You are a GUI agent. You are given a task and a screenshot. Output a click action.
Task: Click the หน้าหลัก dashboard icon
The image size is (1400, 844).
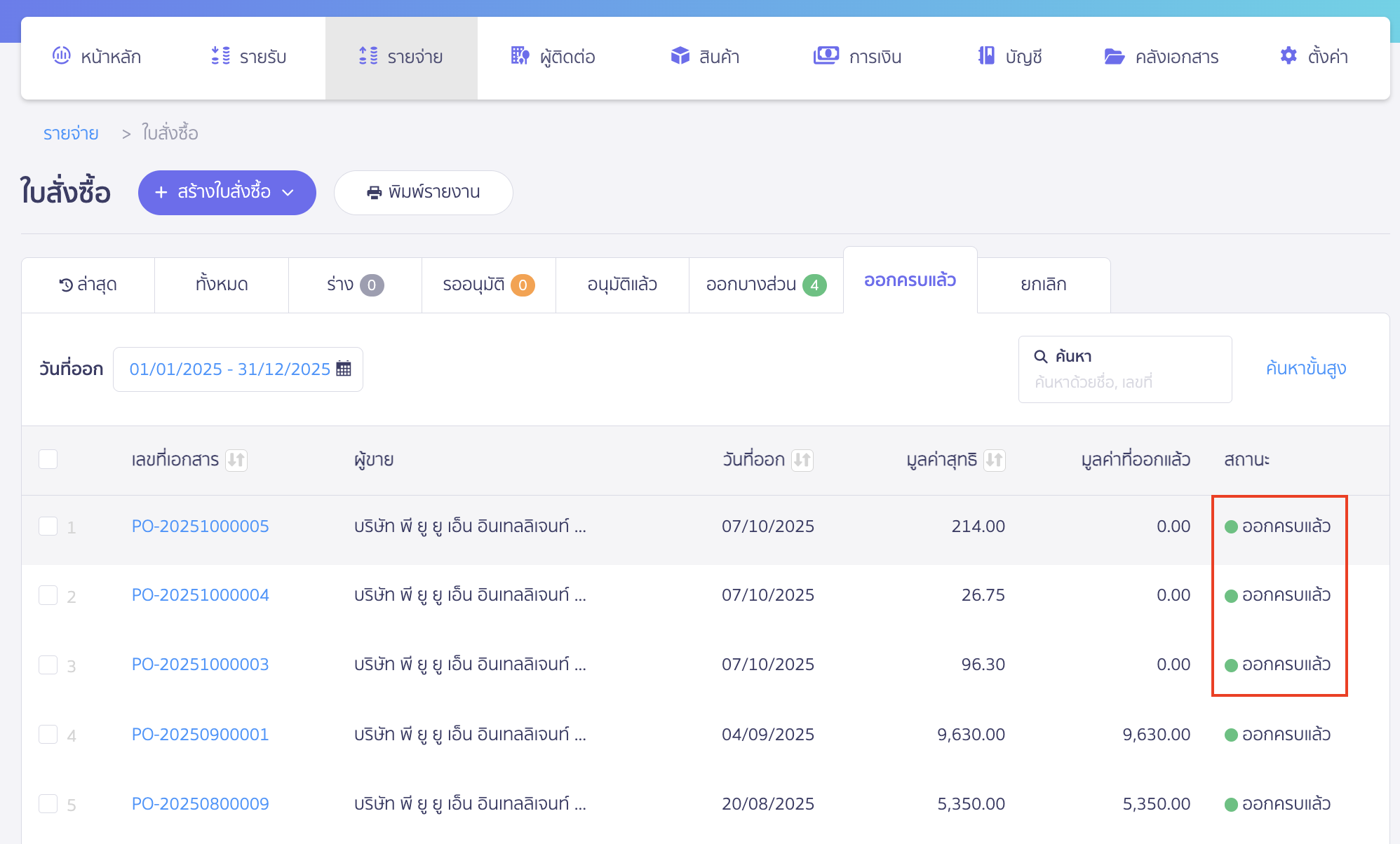click(x=62, y=55)
